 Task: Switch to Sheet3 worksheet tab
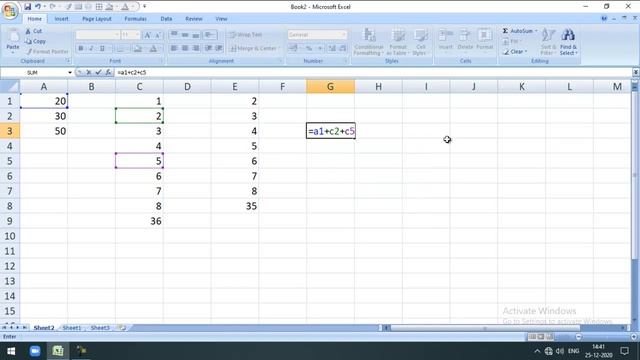tap(100, 328)
